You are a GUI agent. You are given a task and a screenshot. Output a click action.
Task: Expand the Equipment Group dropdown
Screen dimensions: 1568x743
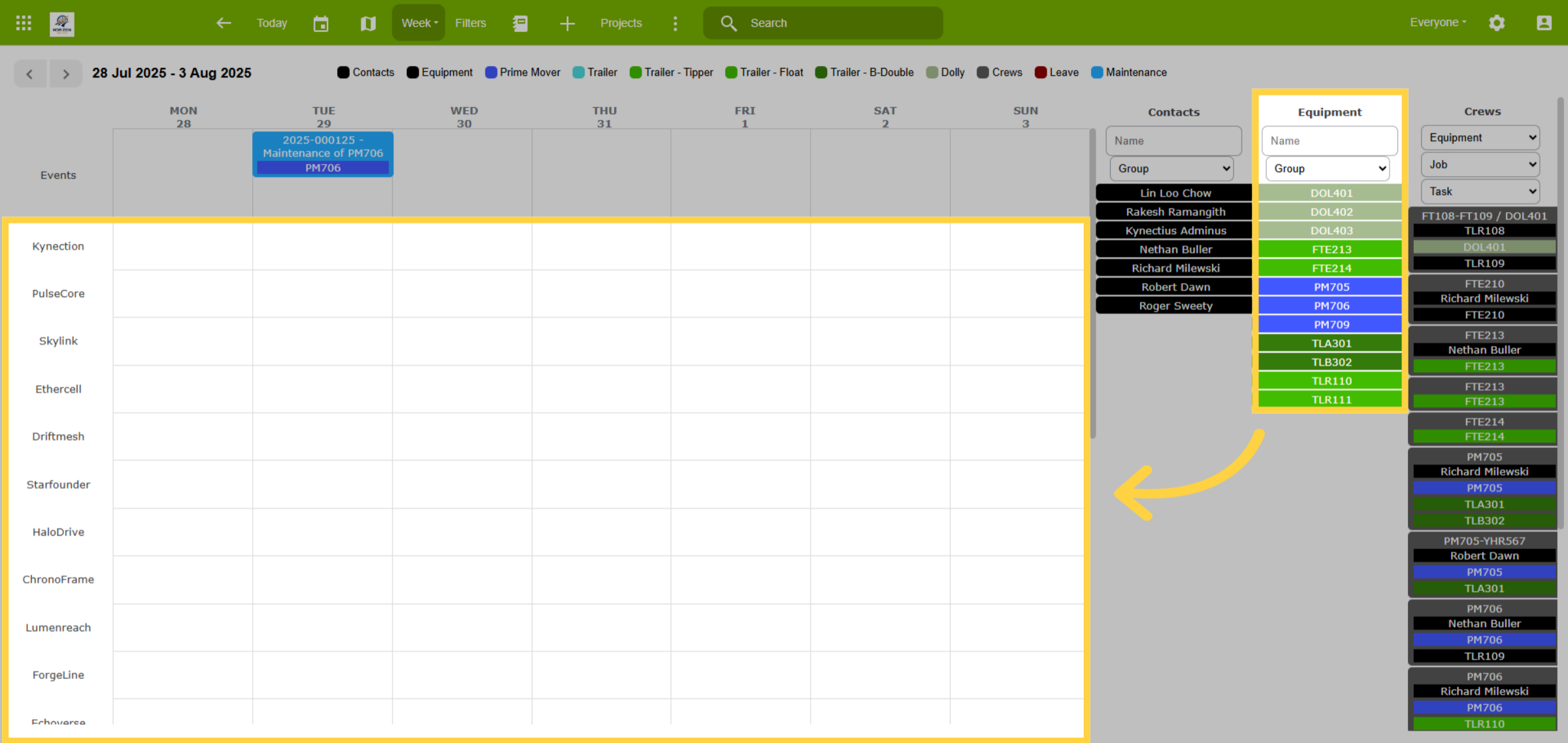(x=1328, y=168)
